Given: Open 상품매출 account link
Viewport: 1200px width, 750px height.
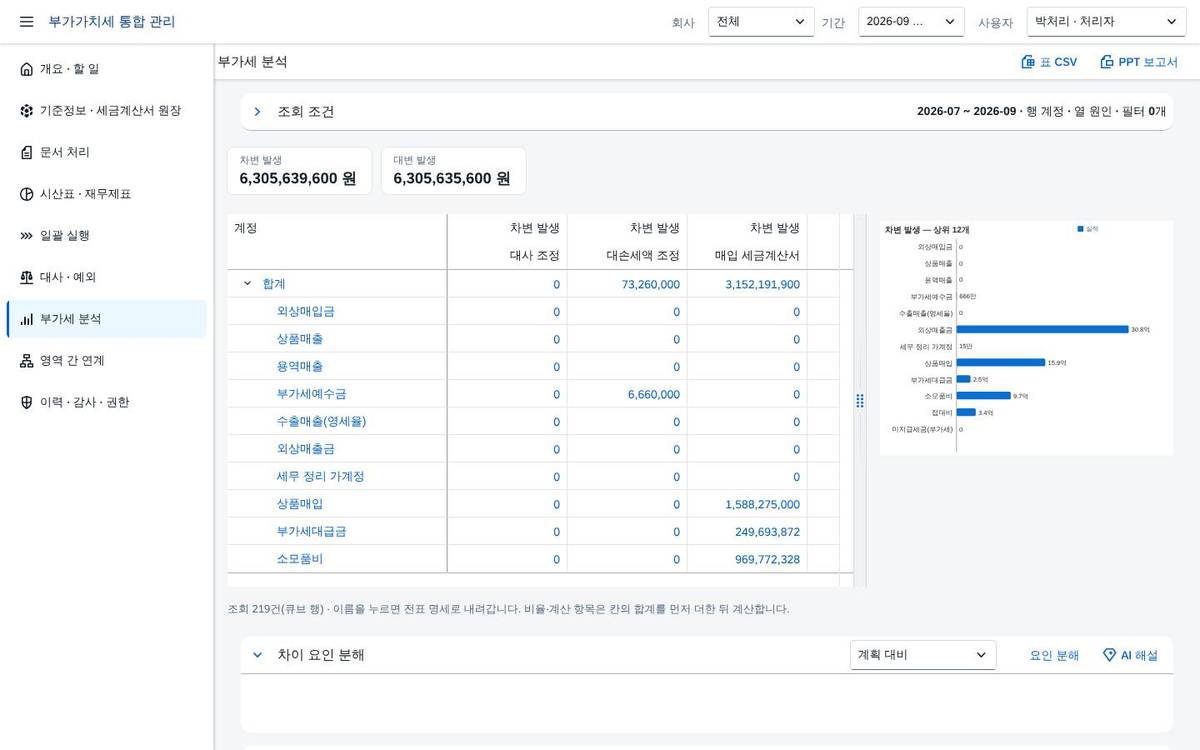Looking at the screenshot, I should click(x=300, y=339).
